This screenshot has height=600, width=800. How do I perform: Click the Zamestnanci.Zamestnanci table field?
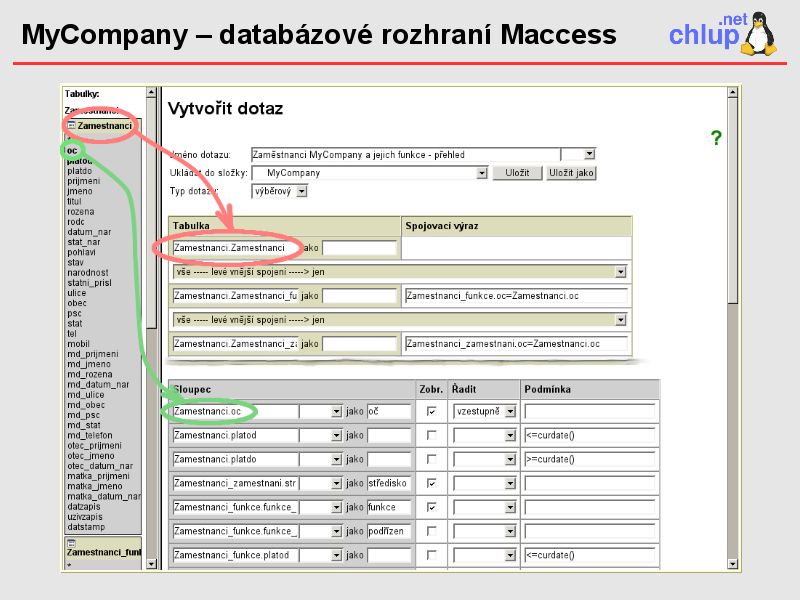(x=236, y=248)
